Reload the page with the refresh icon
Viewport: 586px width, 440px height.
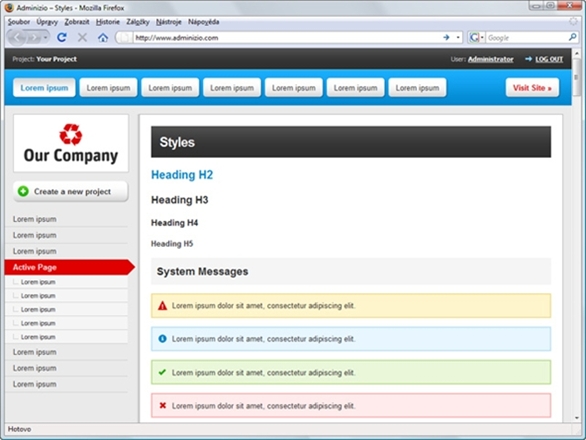[x=62, y=37]
